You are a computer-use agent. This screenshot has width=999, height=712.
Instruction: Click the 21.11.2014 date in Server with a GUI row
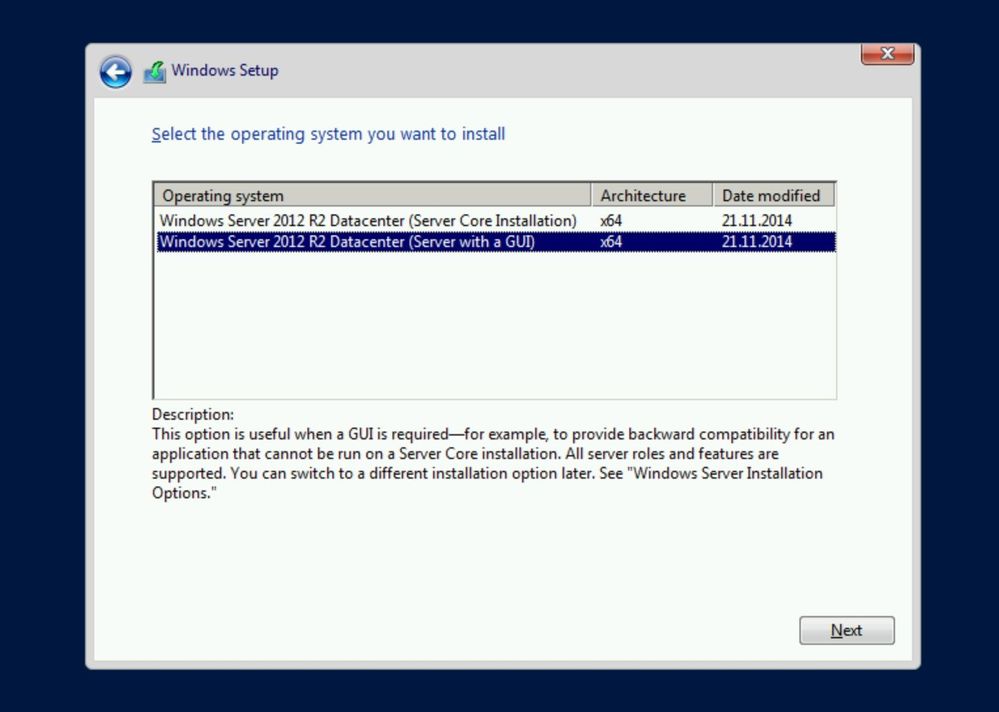pyautogui.click(x=757, y=242)
